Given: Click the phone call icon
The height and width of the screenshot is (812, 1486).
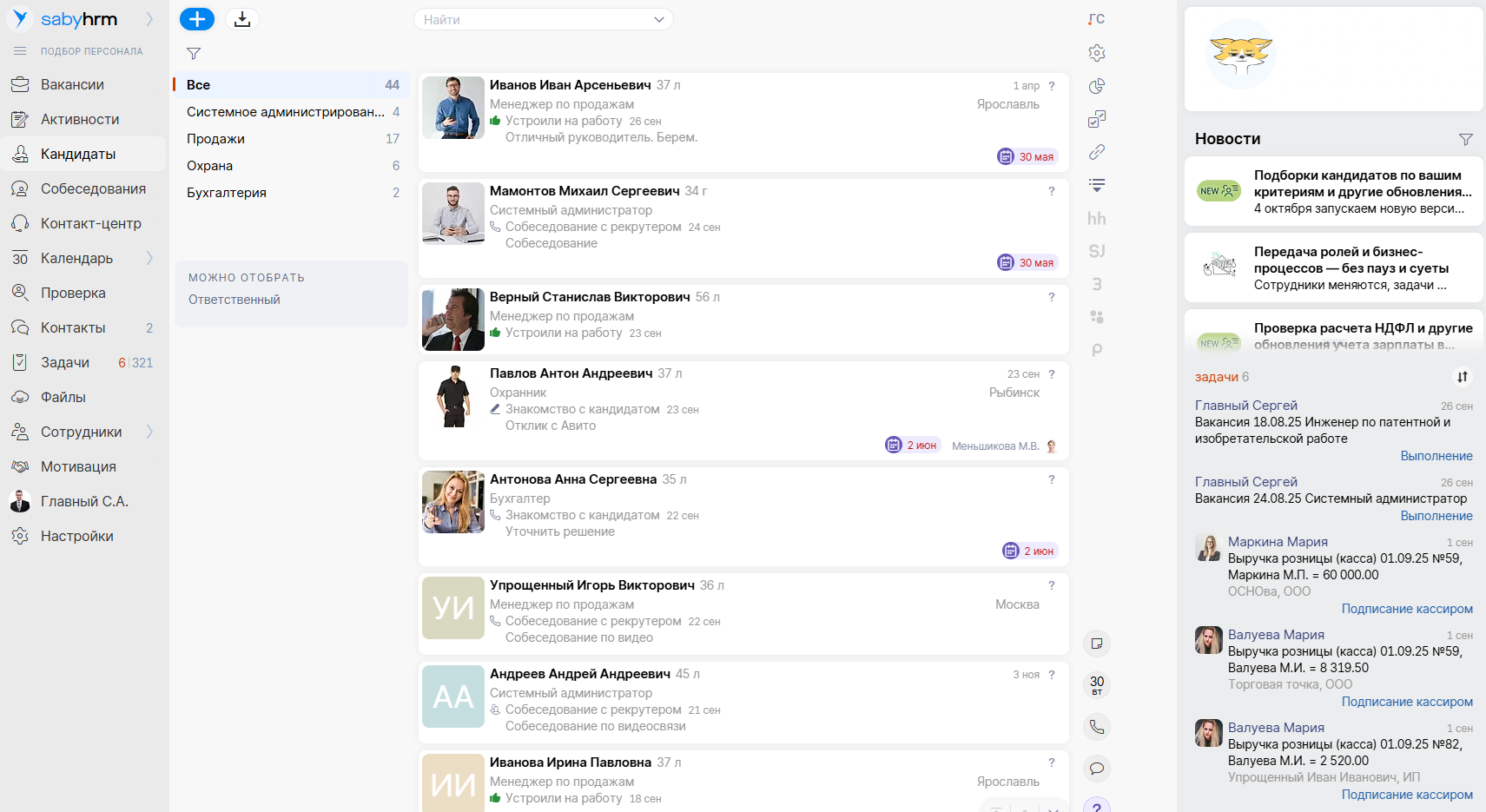Looking at the screenshot, I should 1097,727.
